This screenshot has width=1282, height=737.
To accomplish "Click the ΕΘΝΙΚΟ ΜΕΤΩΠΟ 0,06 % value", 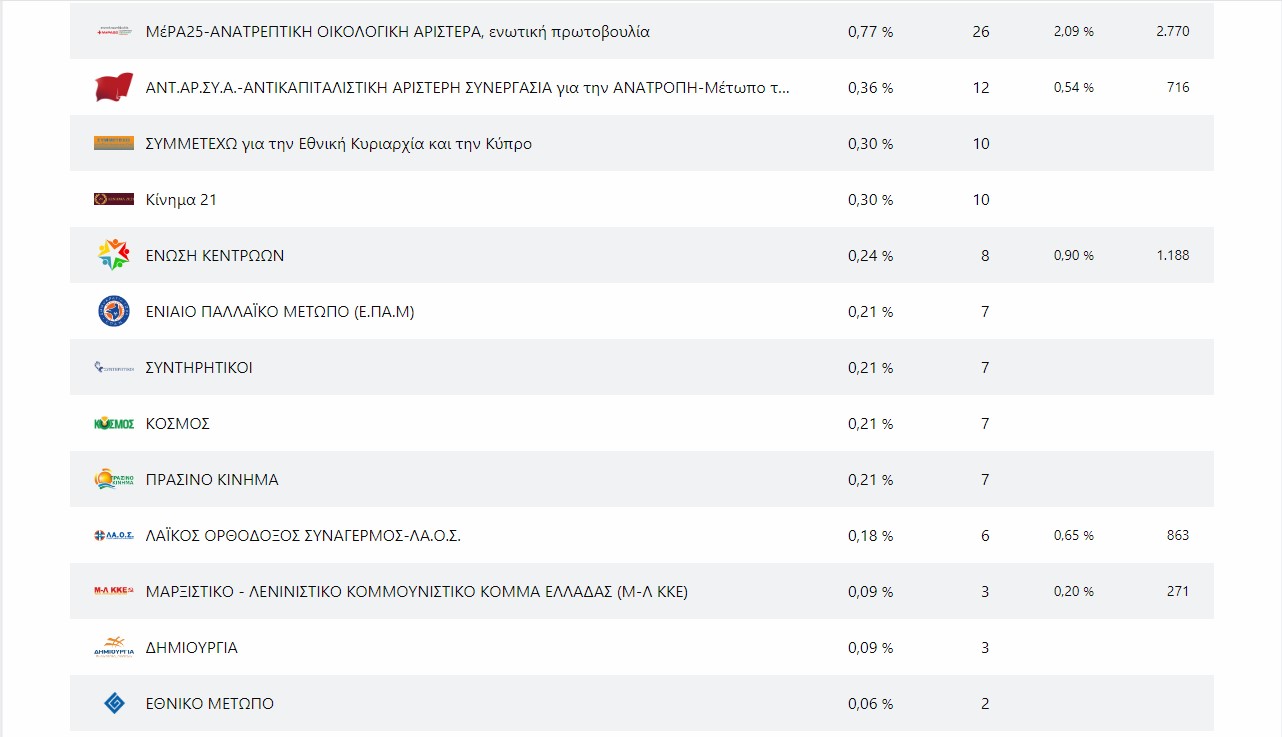I will 870,704.
